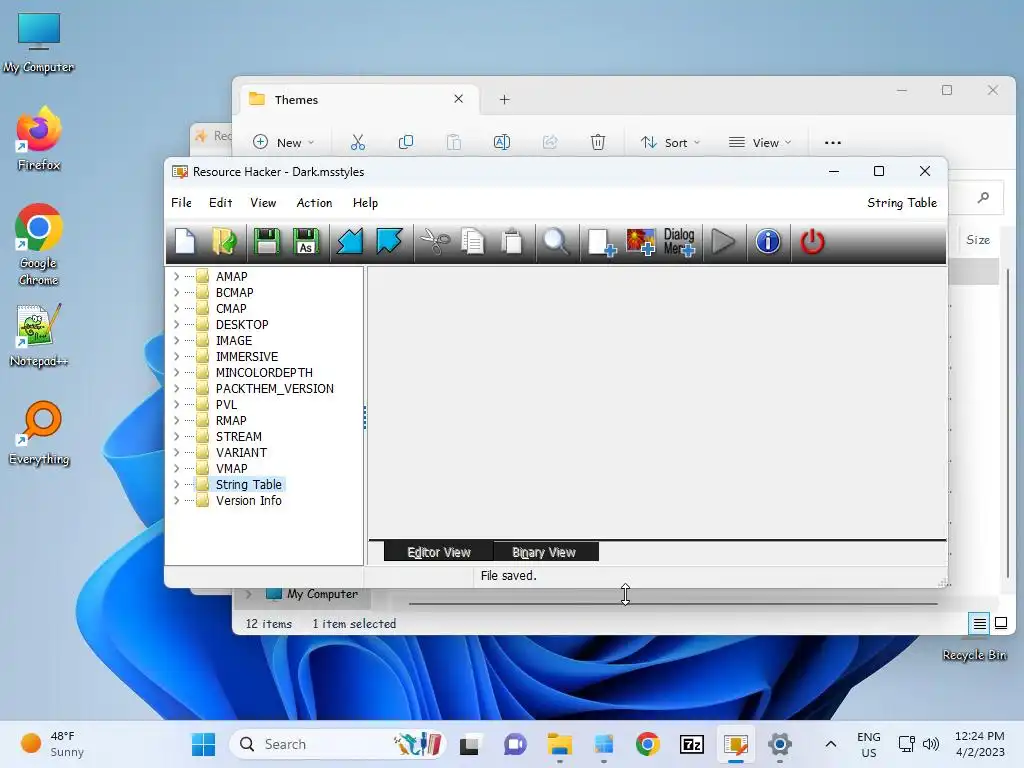The width and height of the screenshot is (1024, 768).
Task: Click the New file icon in Resource Hacker
Action: click(185, 242)
